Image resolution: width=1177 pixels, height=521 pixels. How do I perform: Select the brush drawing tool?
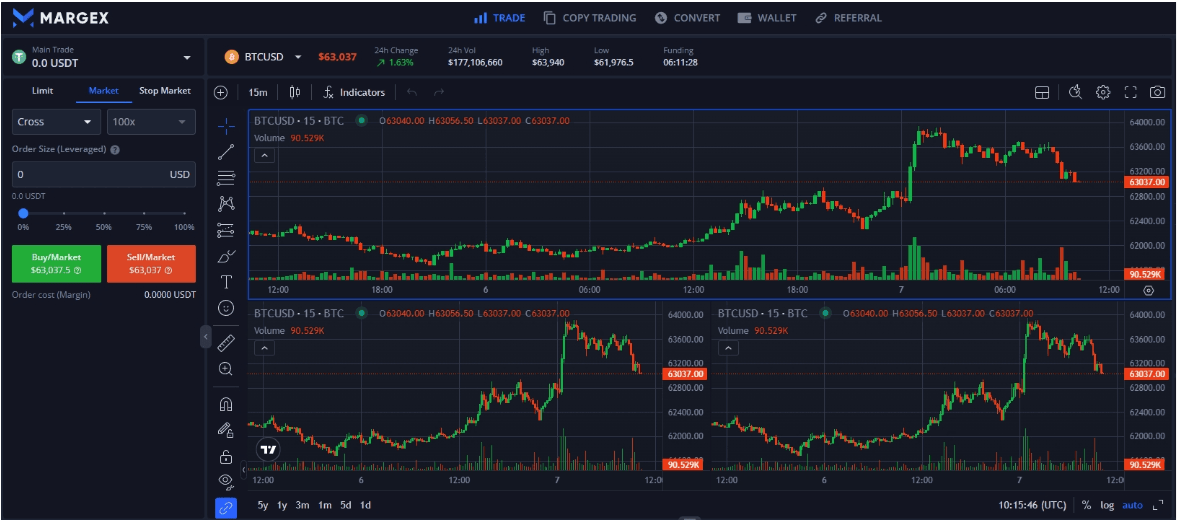pyautogui.click(x=226, y=256)
